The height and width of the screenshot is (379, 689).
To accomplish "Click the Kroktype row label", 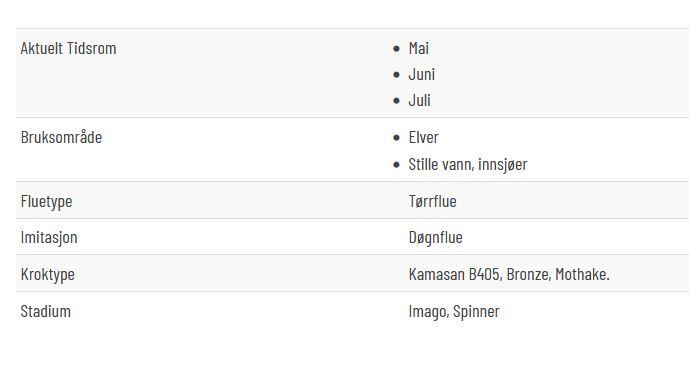I will click(47, 274).
